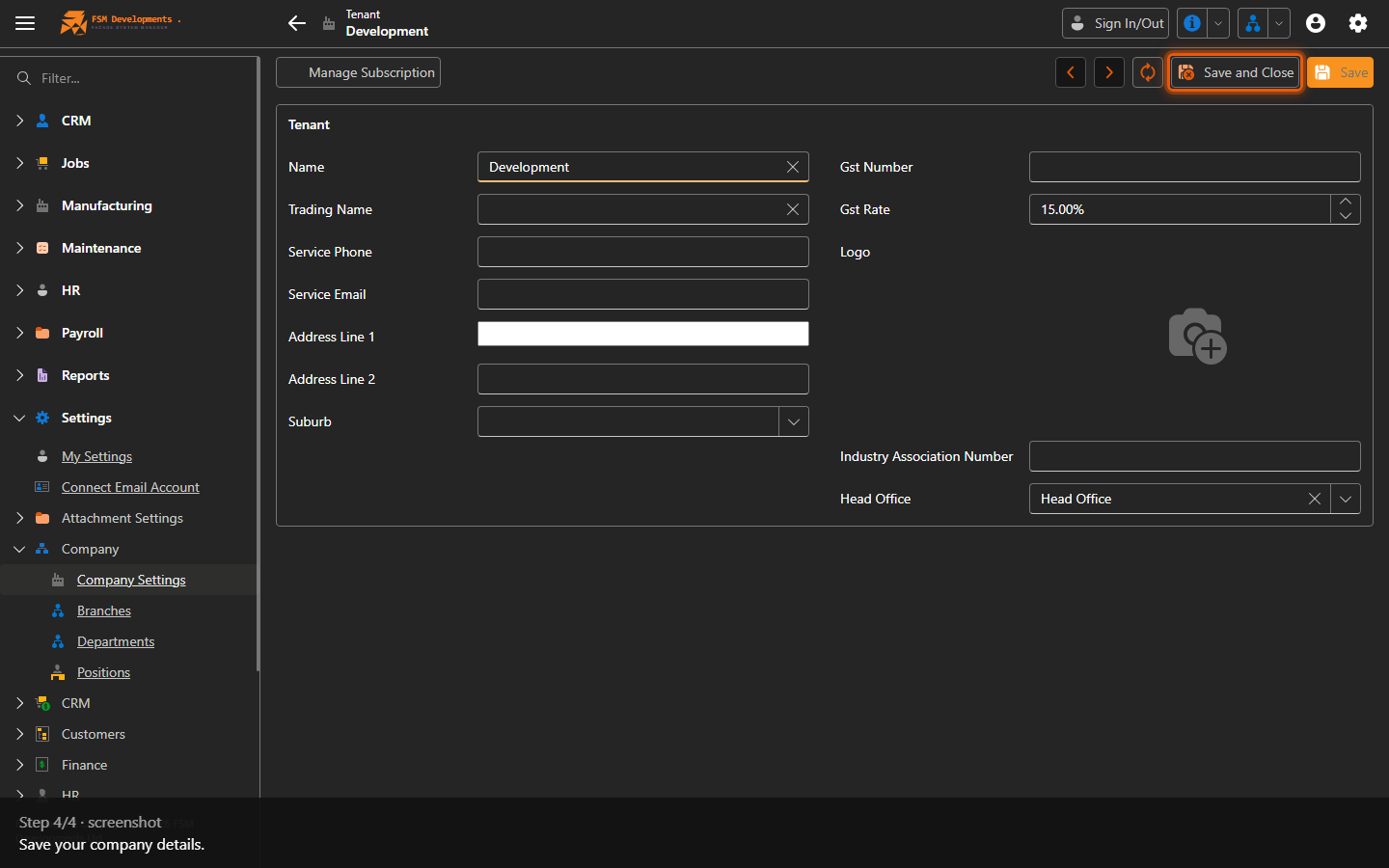This screenshot has height=868, width=1389.
Task: Click the Jobs module icon
Action: coord(42,163)
